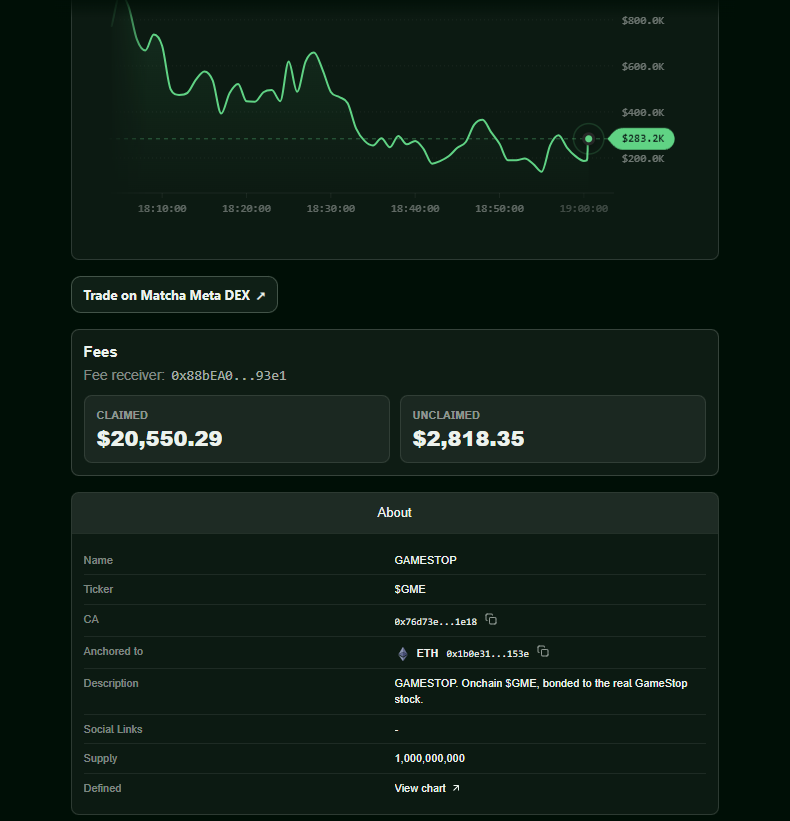
Task: Click the 18:20:00 time label
Action: coord(247,208)
